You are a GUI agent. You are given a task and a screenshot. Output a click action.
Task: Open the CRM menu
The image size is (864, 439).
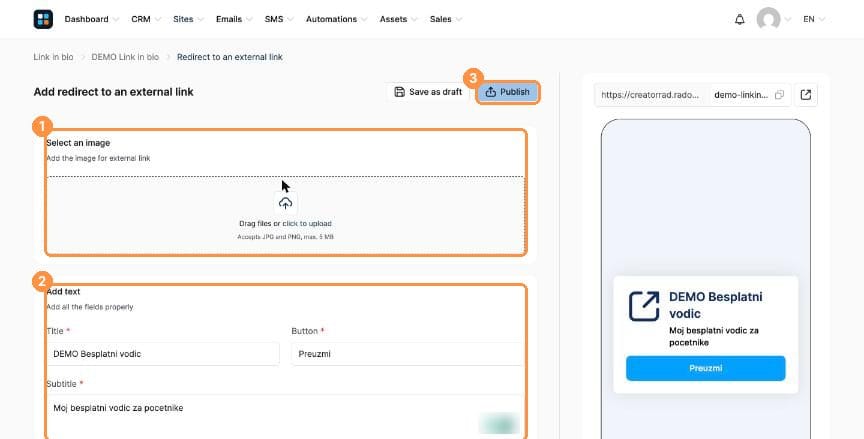pos(145,19)
